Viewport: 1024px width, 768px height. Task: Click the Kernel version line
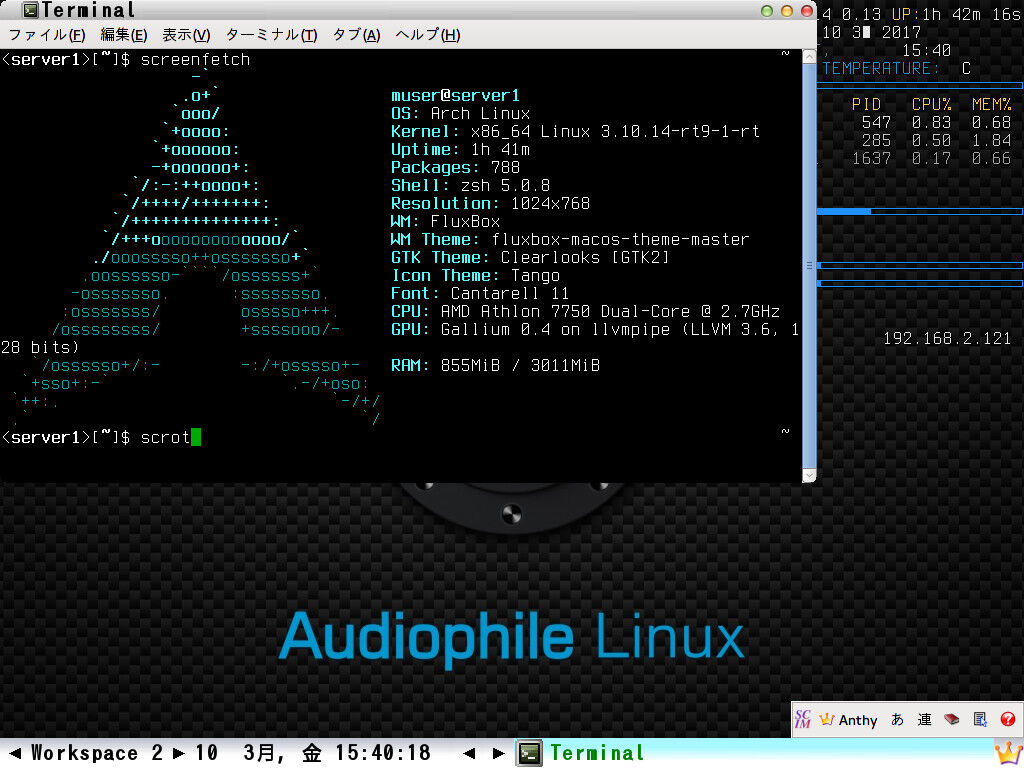(575, 131)
